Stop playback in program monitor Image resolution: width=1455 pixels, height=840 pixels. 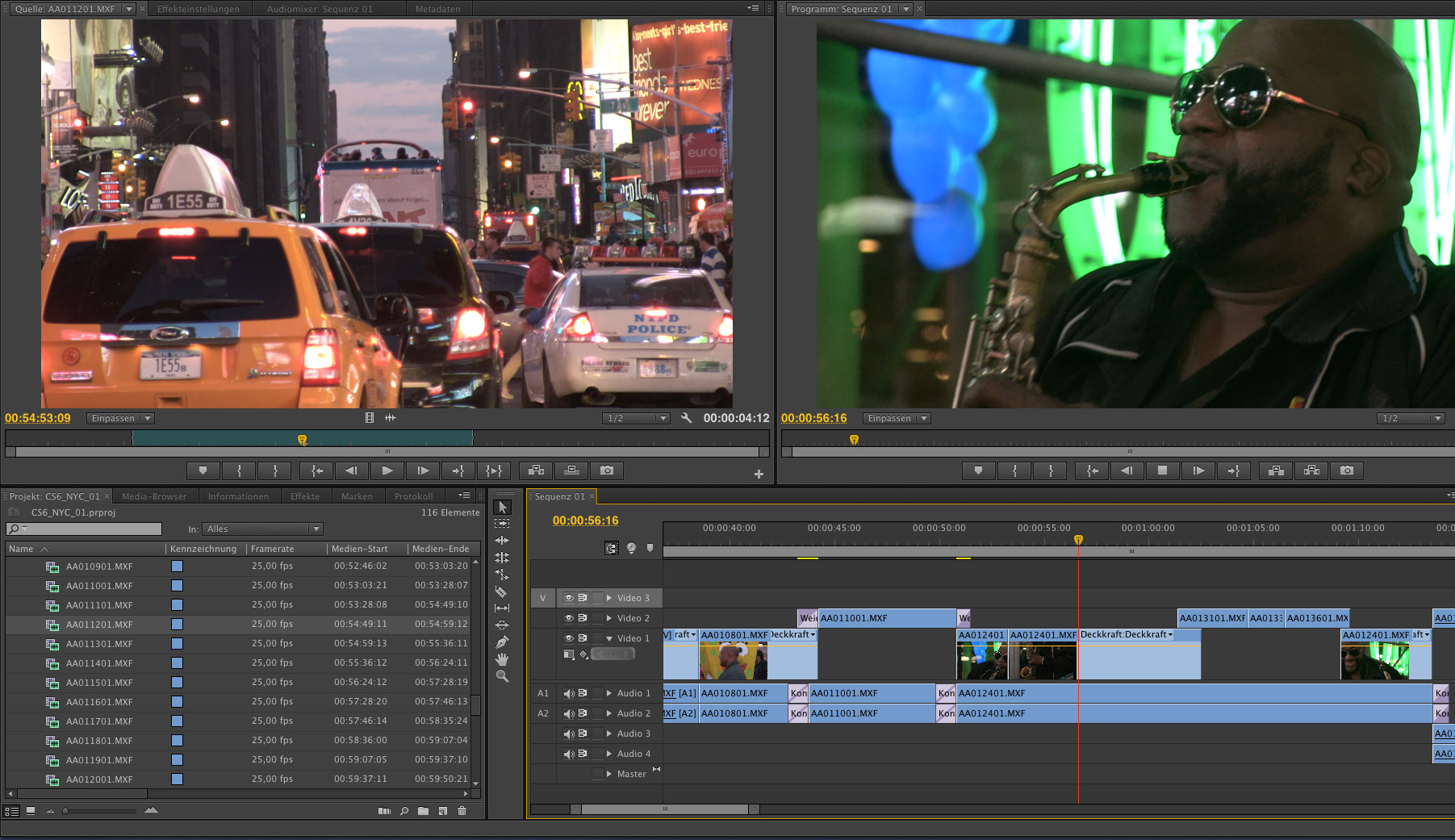[1162, 470]
